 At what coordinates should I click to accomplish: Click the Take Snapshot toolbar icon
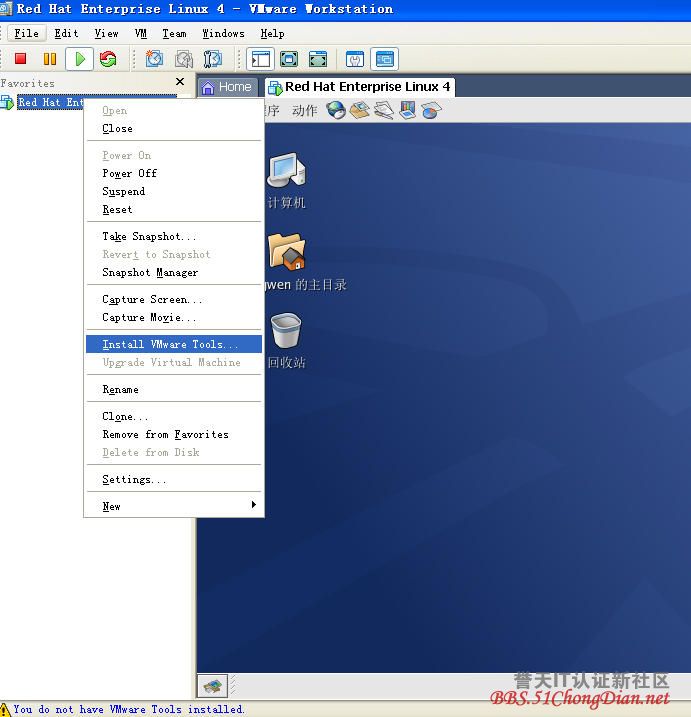(155, 59)
